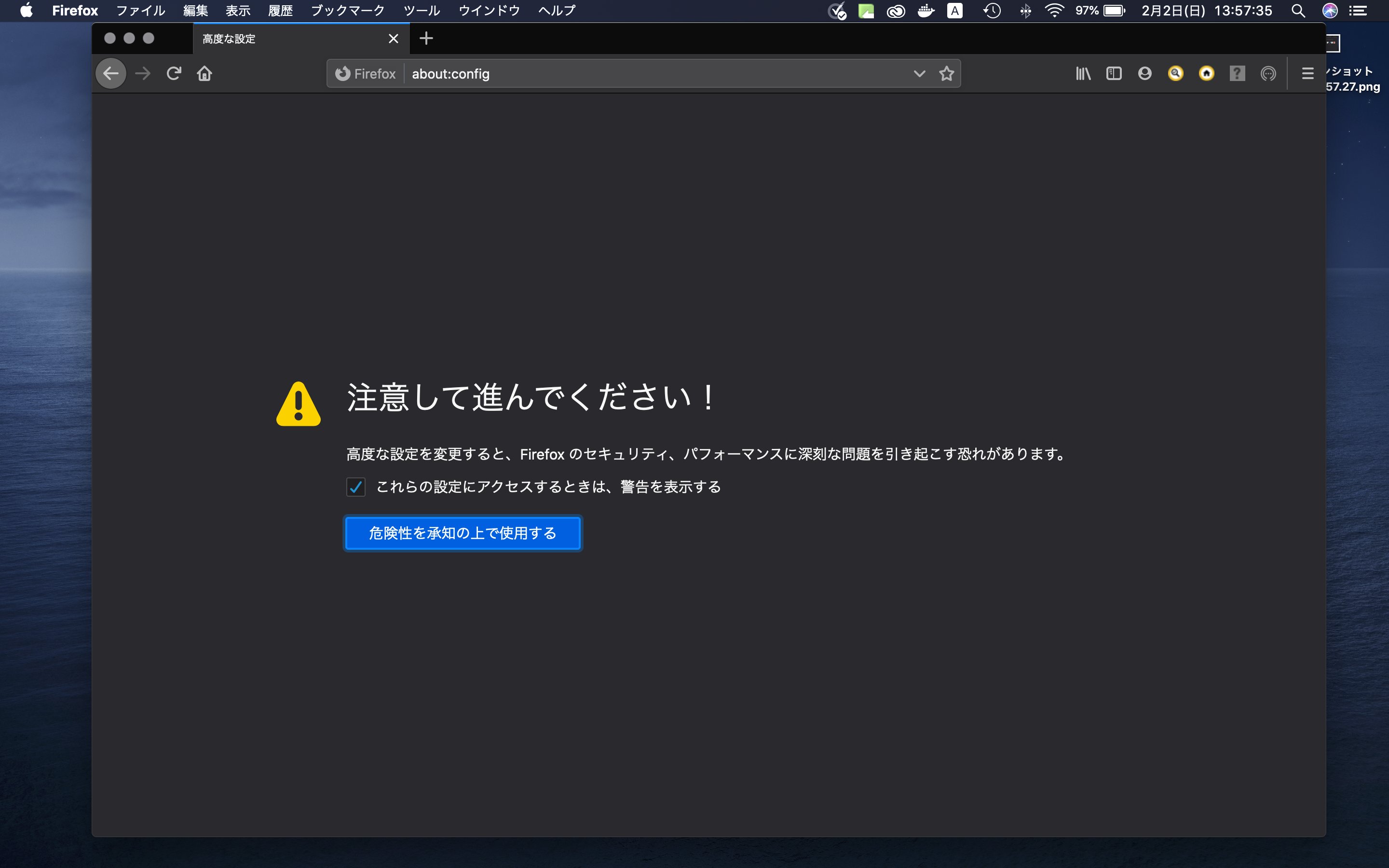The width and height of the screenshot is (1389, 868).
Task: Close the 高度な設定 tab
Action: click(x=393, y=39)
